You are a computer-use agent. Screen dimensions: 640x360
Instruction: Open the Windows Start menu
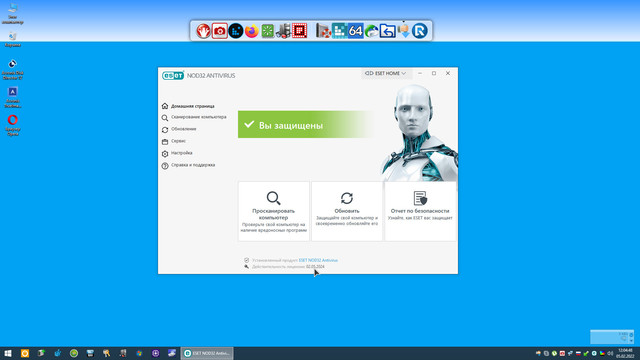click(x=8, y=353)
